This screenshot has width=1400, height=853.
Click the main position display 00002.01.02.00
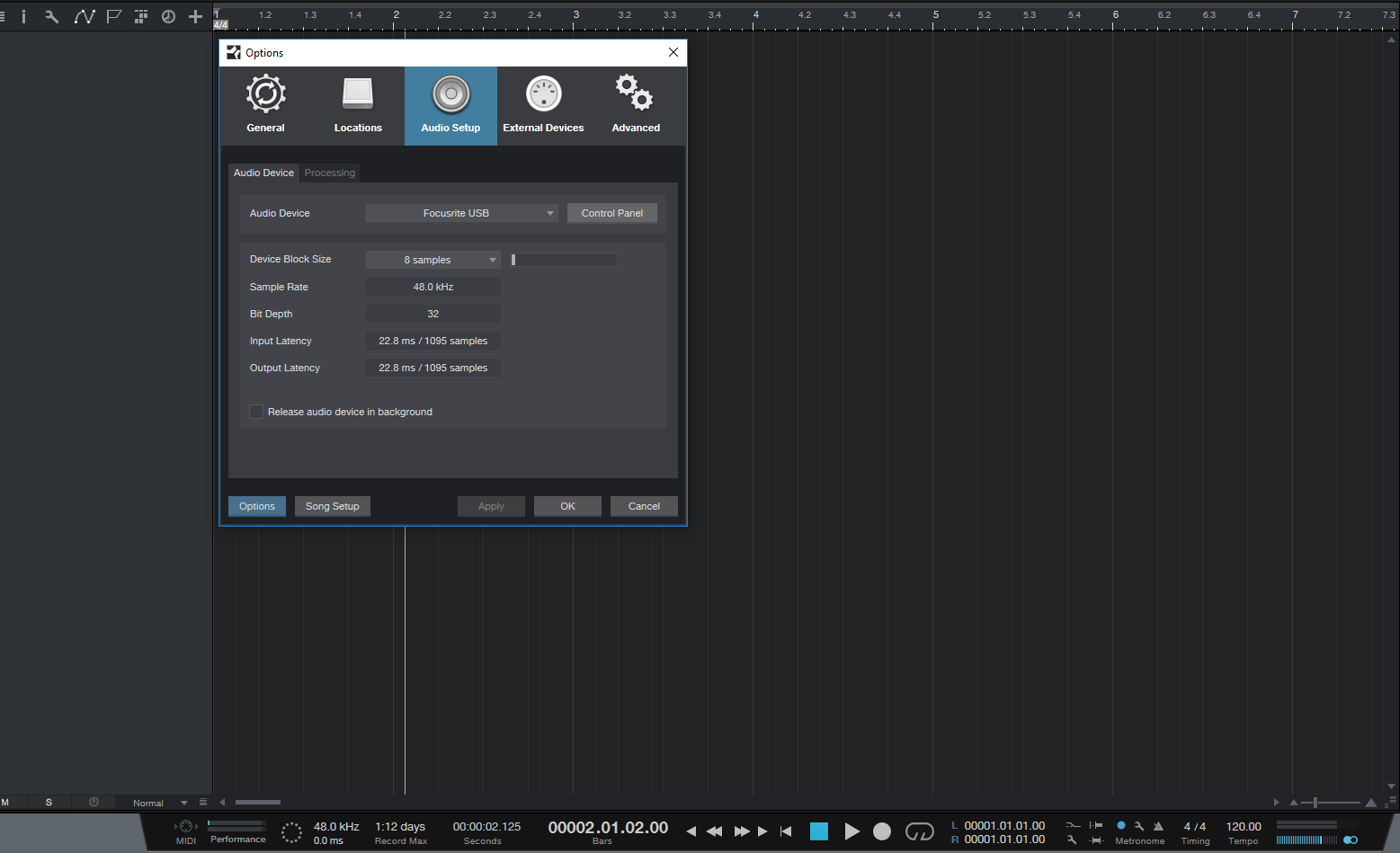tap(608, 827)
